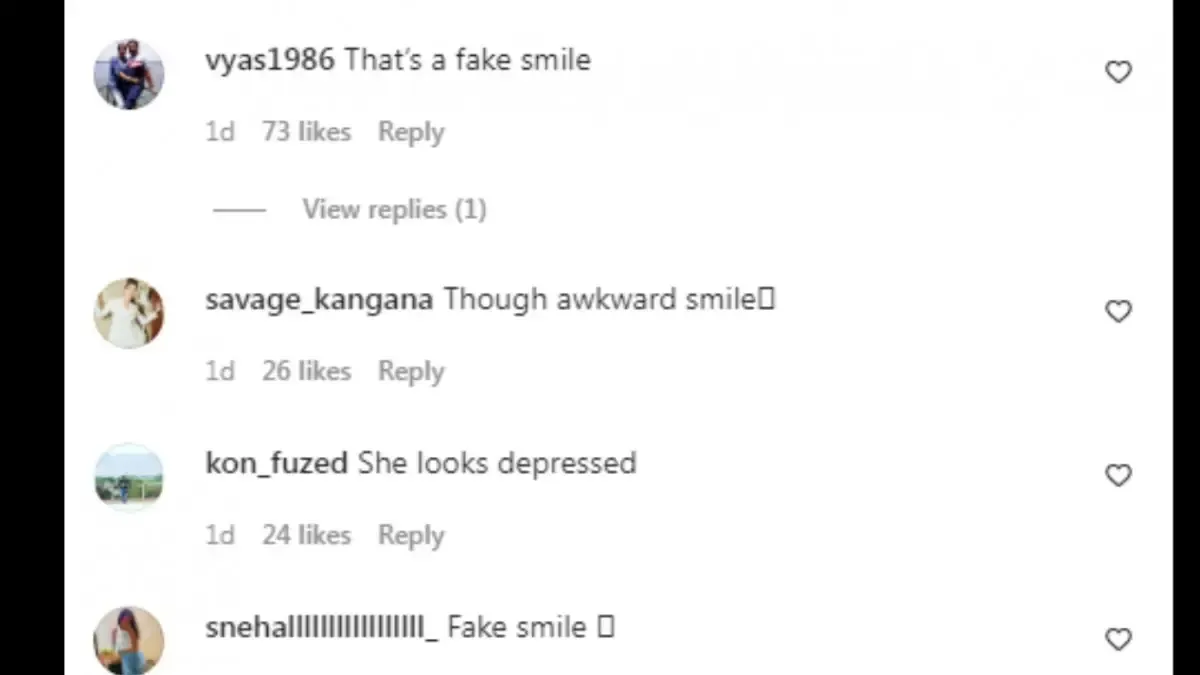View the 26 likes on savage_kangana's comment
This screenshot has width=1200, height=675.
(306, 371)
